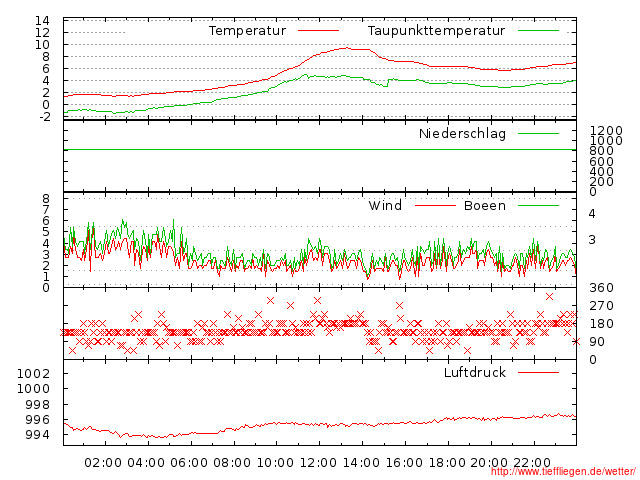Click the 20:00 time axis label
This screenshot has height=480, width=640.
[x=489, y=463]
